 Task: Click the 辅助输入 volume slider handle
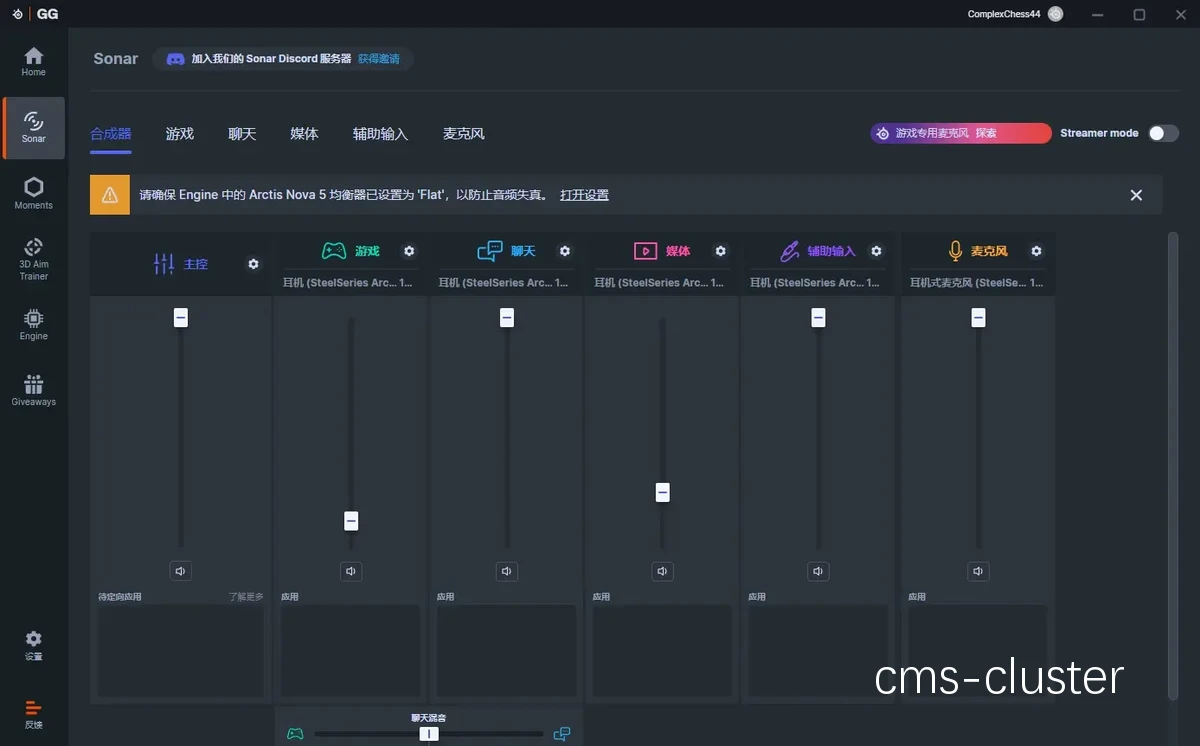pos(819,318)
